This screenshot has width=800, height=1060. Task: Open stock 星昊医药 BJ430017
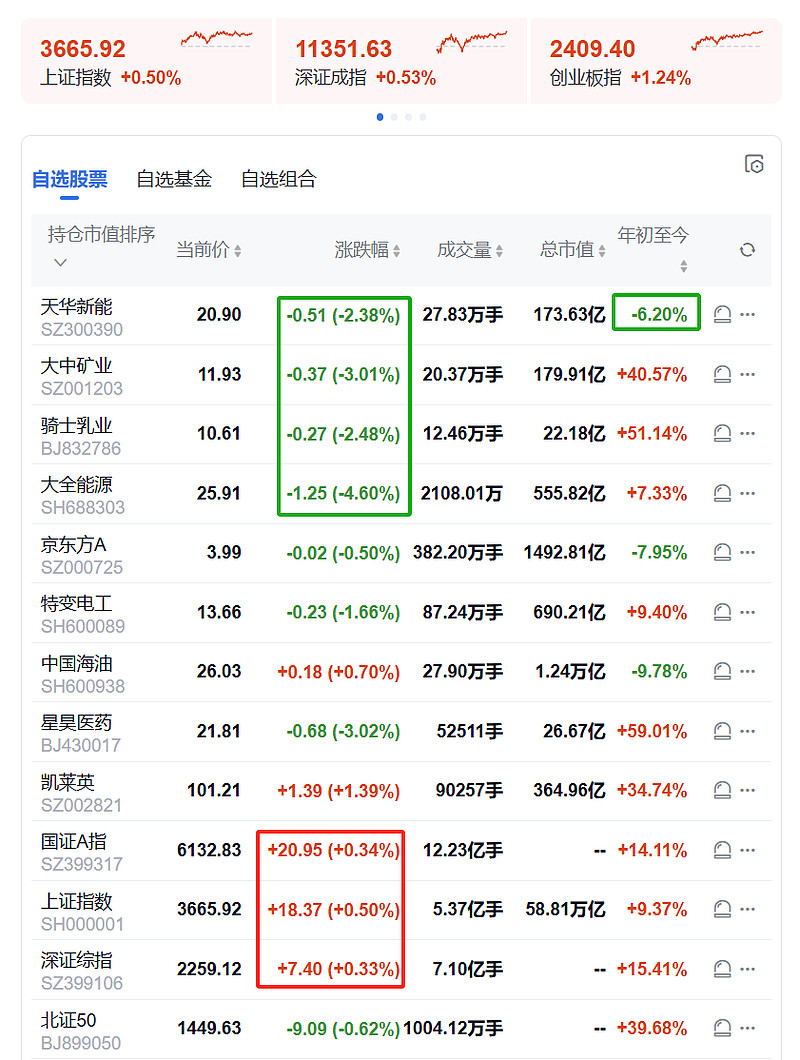tap(81, 733)
